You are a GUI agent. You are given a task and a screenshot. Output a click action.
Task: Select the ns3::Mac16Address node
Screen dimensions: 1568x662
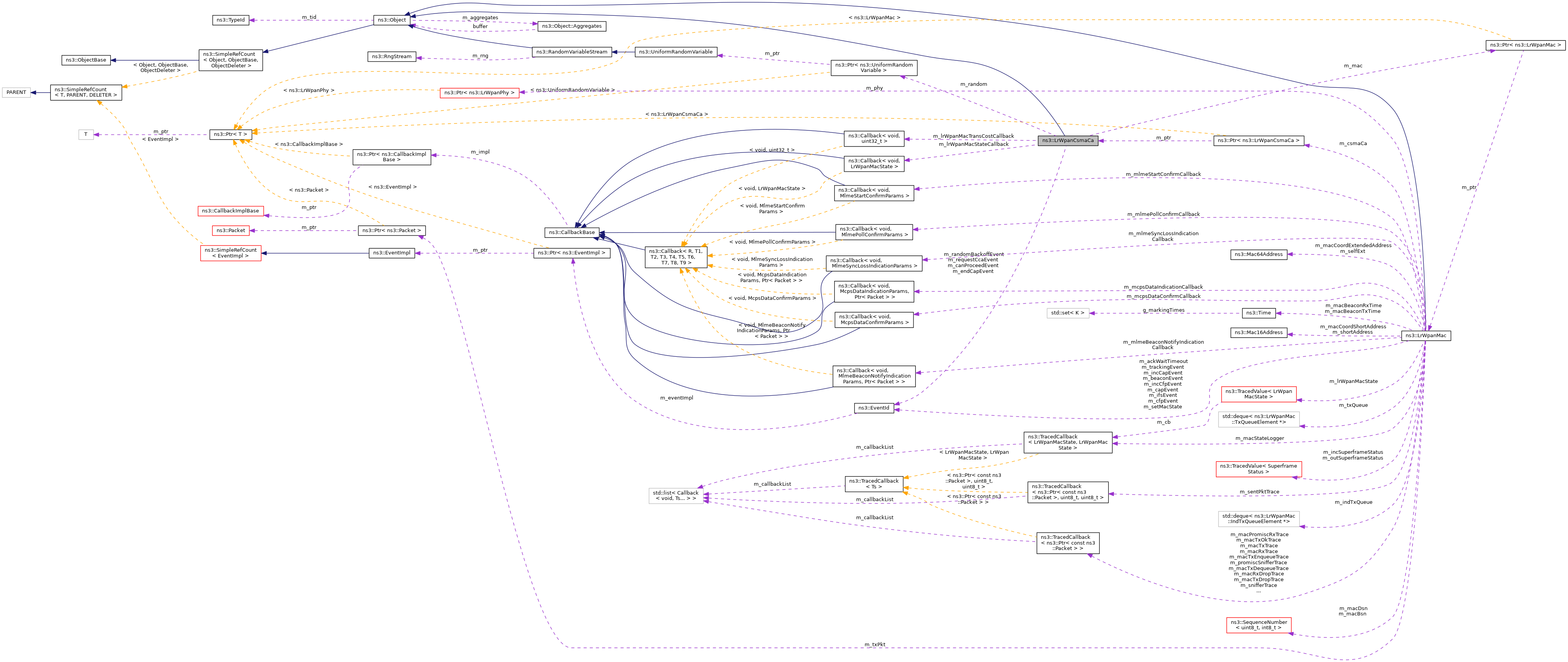coord(1259,333)
